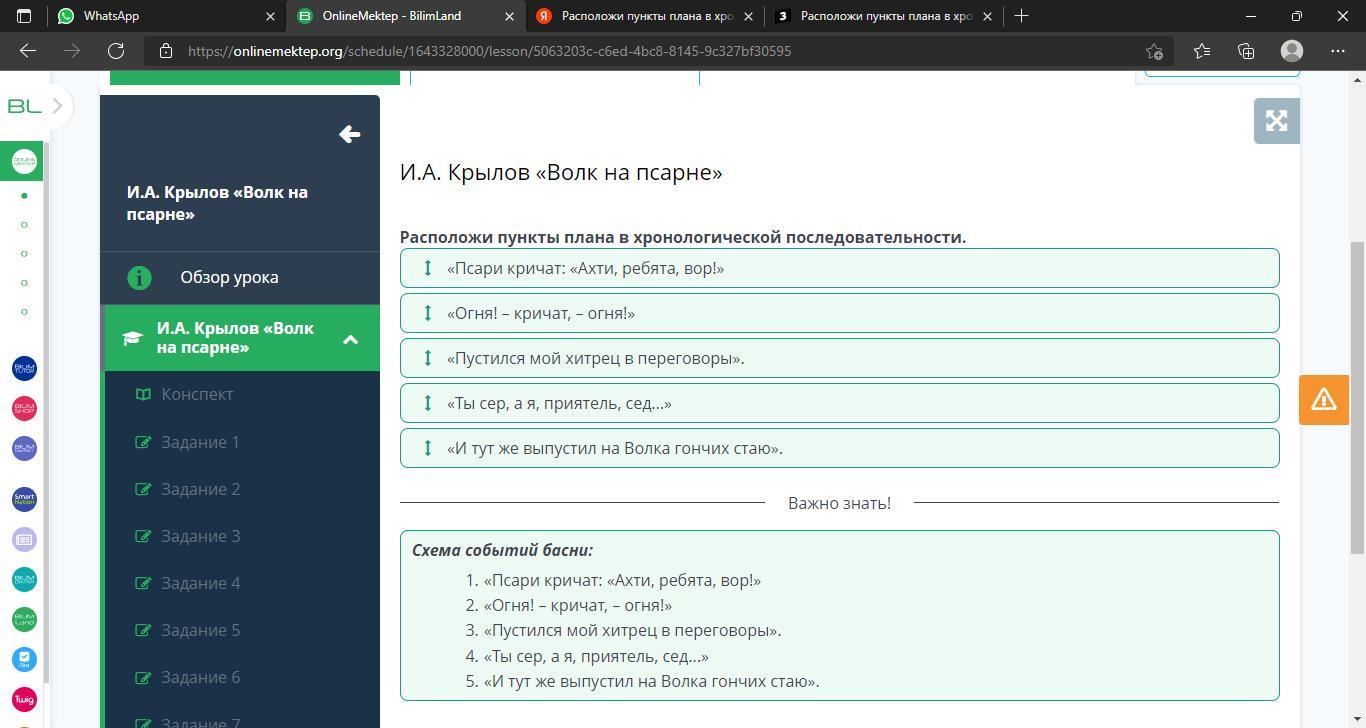Click the browser refresh button
1366x728 pixels.
pyautogui.click(x=116, y=51)
